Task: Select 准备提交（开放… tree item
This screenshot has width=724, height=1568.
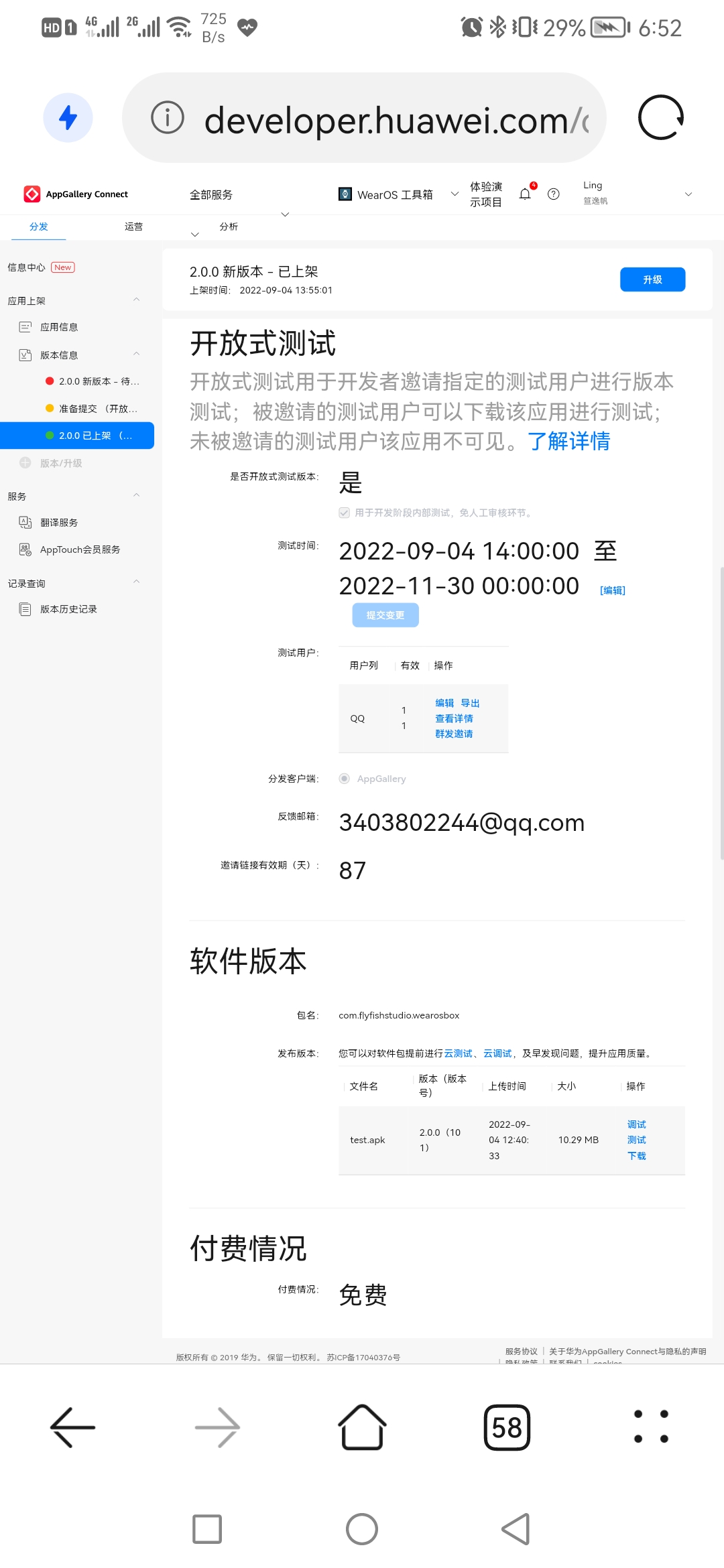Action: click(92, 409)
